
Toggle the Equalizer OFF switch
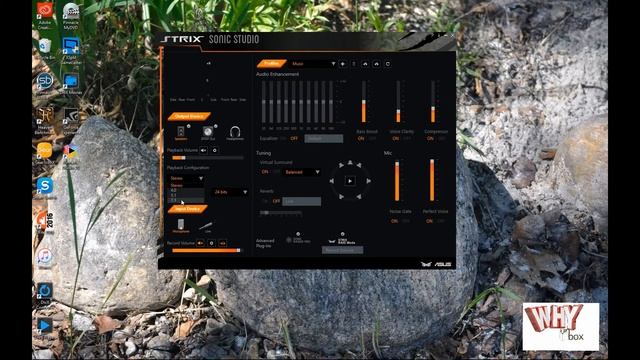294,138
